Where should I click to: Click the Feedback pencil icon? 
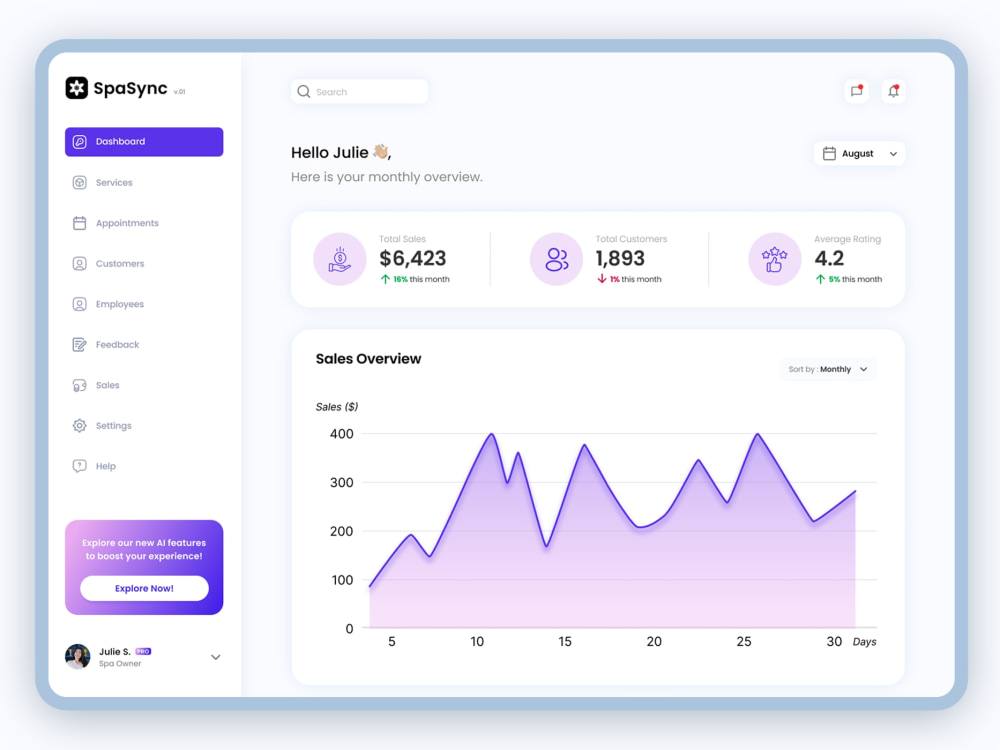(x=80, y=345)
